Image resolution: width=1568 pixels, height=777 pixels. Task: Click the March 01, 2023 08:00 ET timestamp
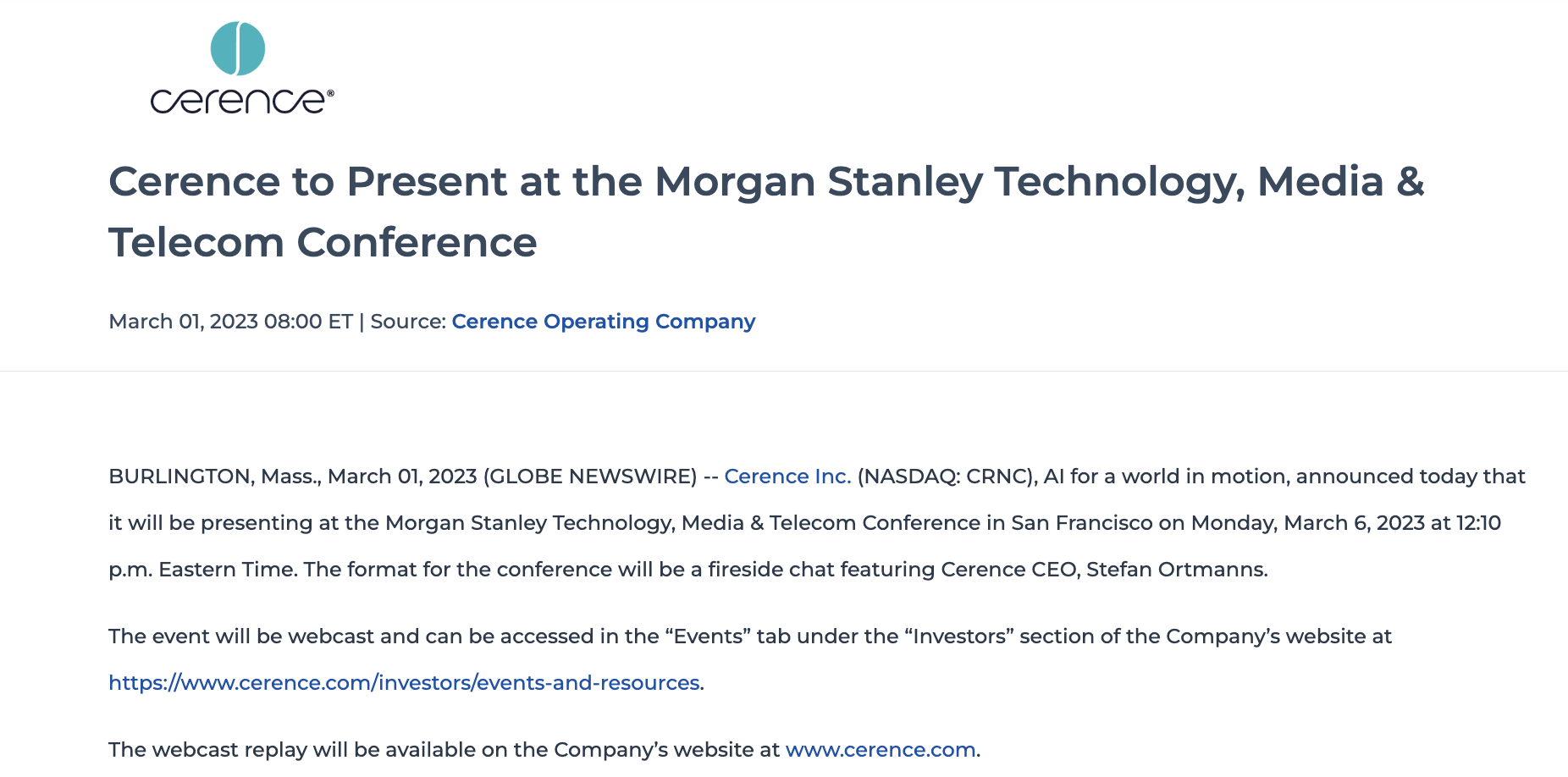[231, 322]
